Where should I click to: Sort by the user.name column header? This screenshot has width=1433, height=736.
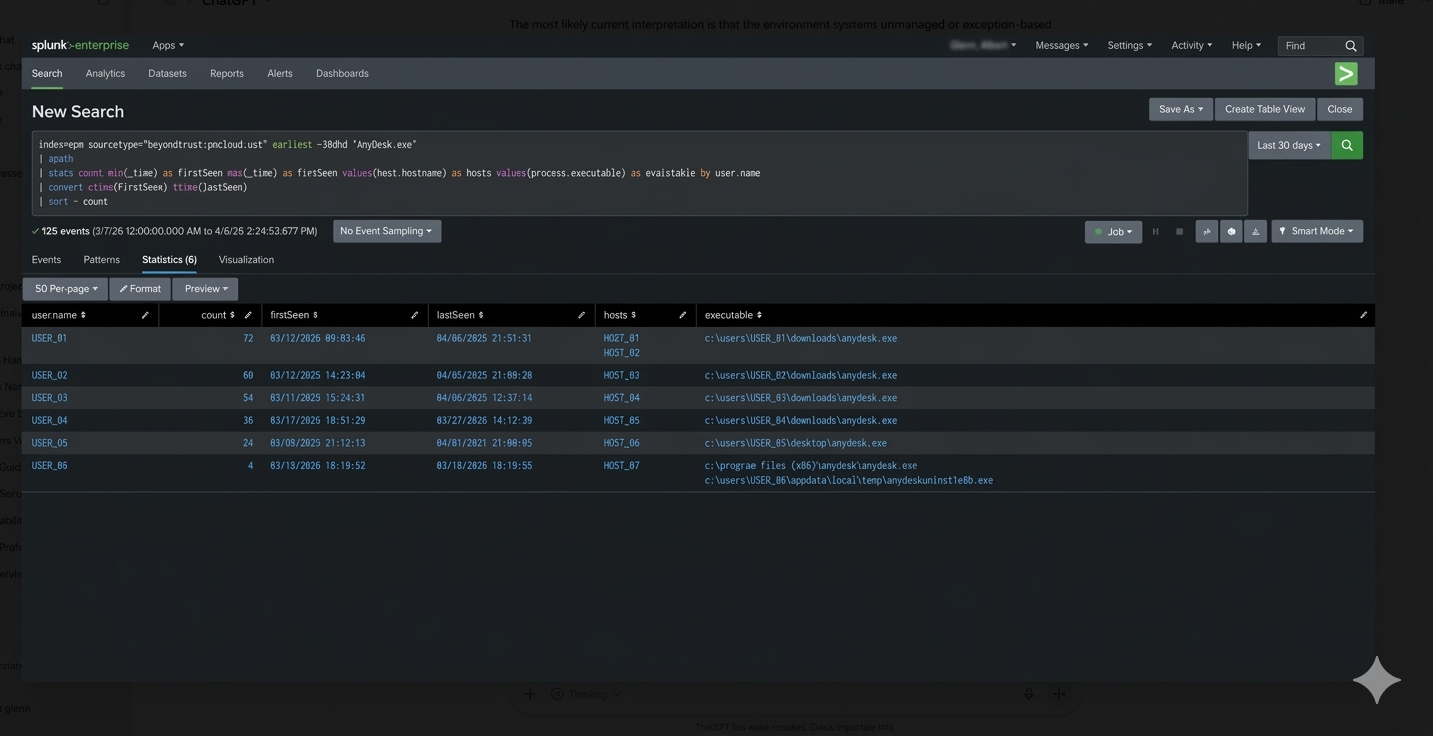click(58, 315)
